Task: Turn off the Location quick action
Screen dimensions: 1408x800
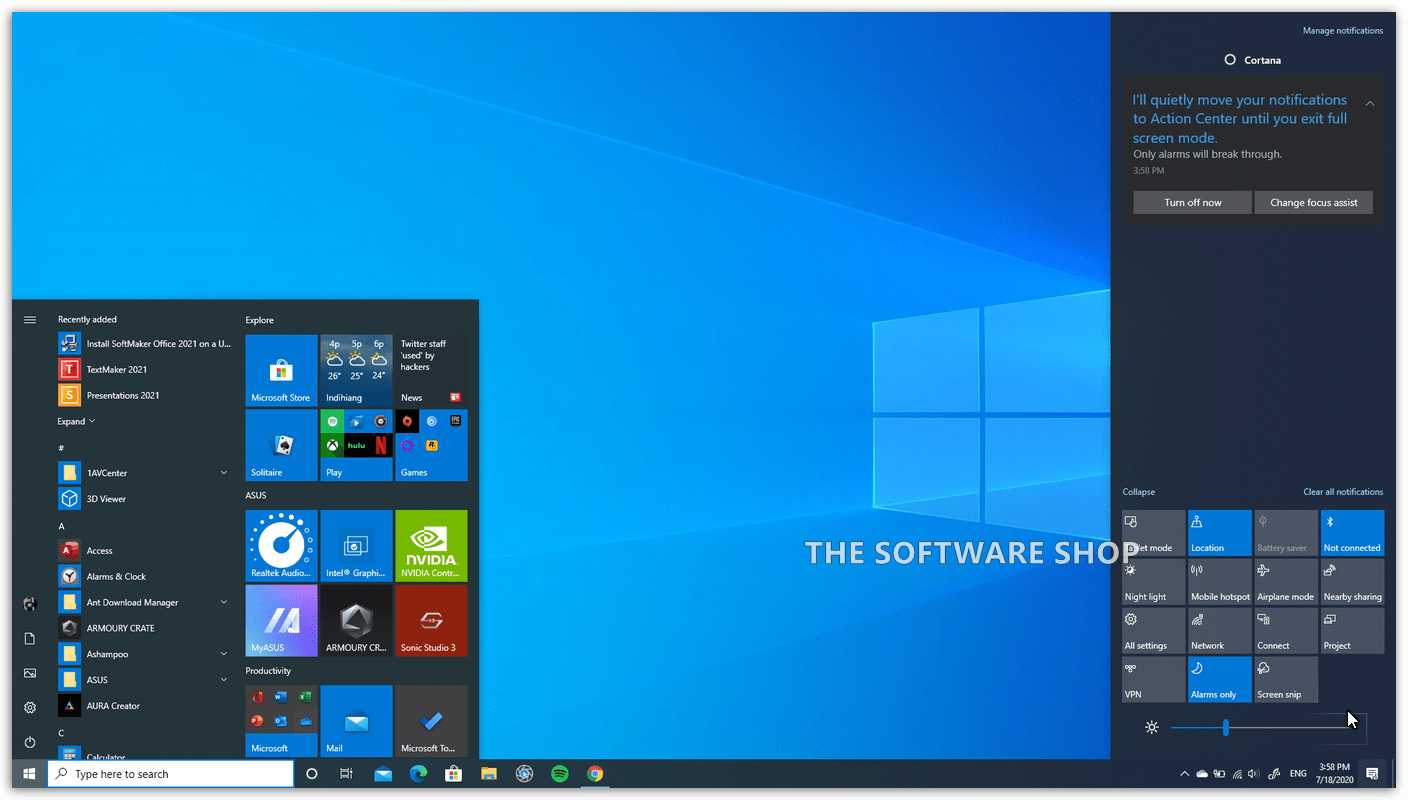Action: 1219,532
